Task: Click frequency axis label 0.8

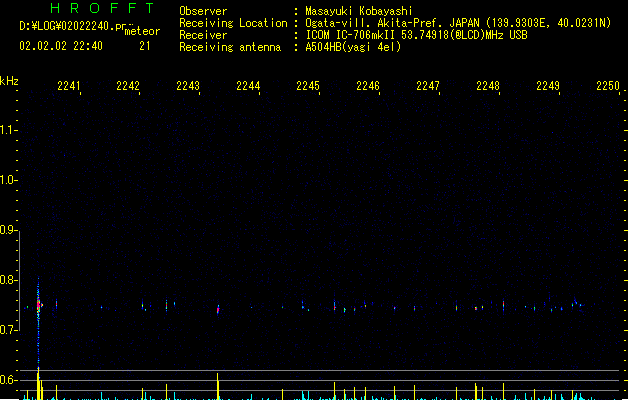Action: tap(8, 280)
